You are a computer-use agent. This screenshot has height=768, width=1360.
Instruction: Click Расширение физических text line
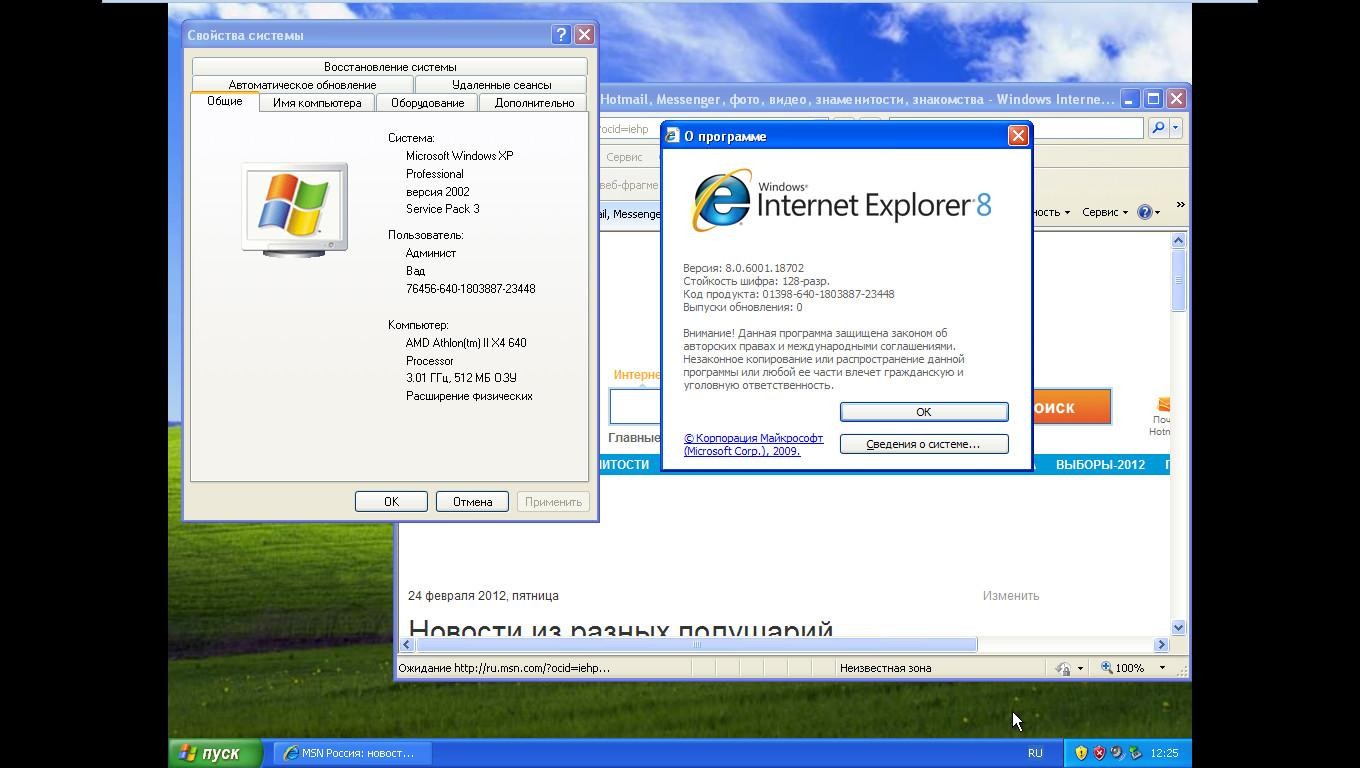tap(469, 396)
